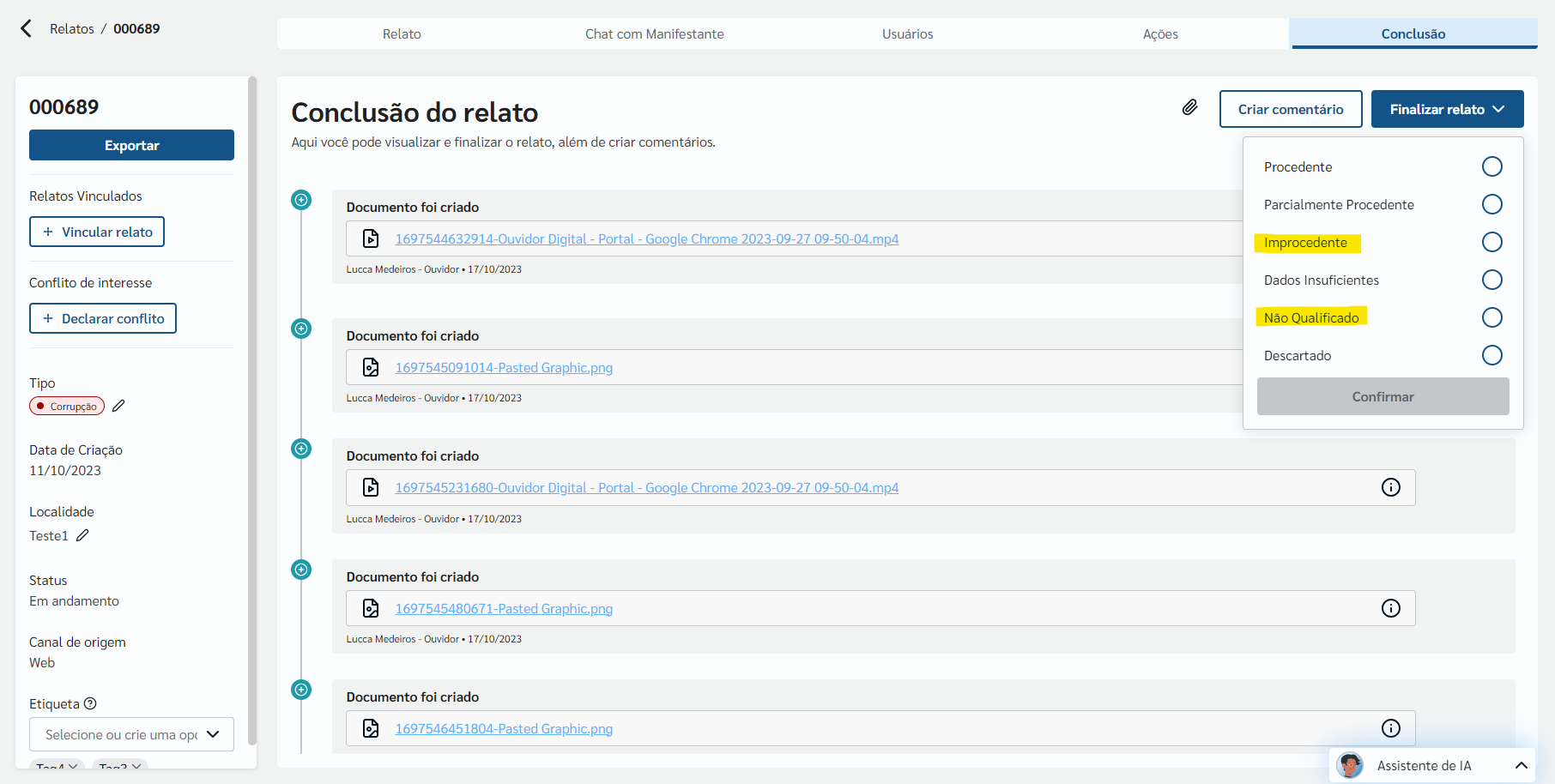Image resolution: width=1555 pixels, height=784 pixels.
Task: Open 1697546451804-Pasted Graphic.png link
Action: pyautogui.click(x=504, y=728)
